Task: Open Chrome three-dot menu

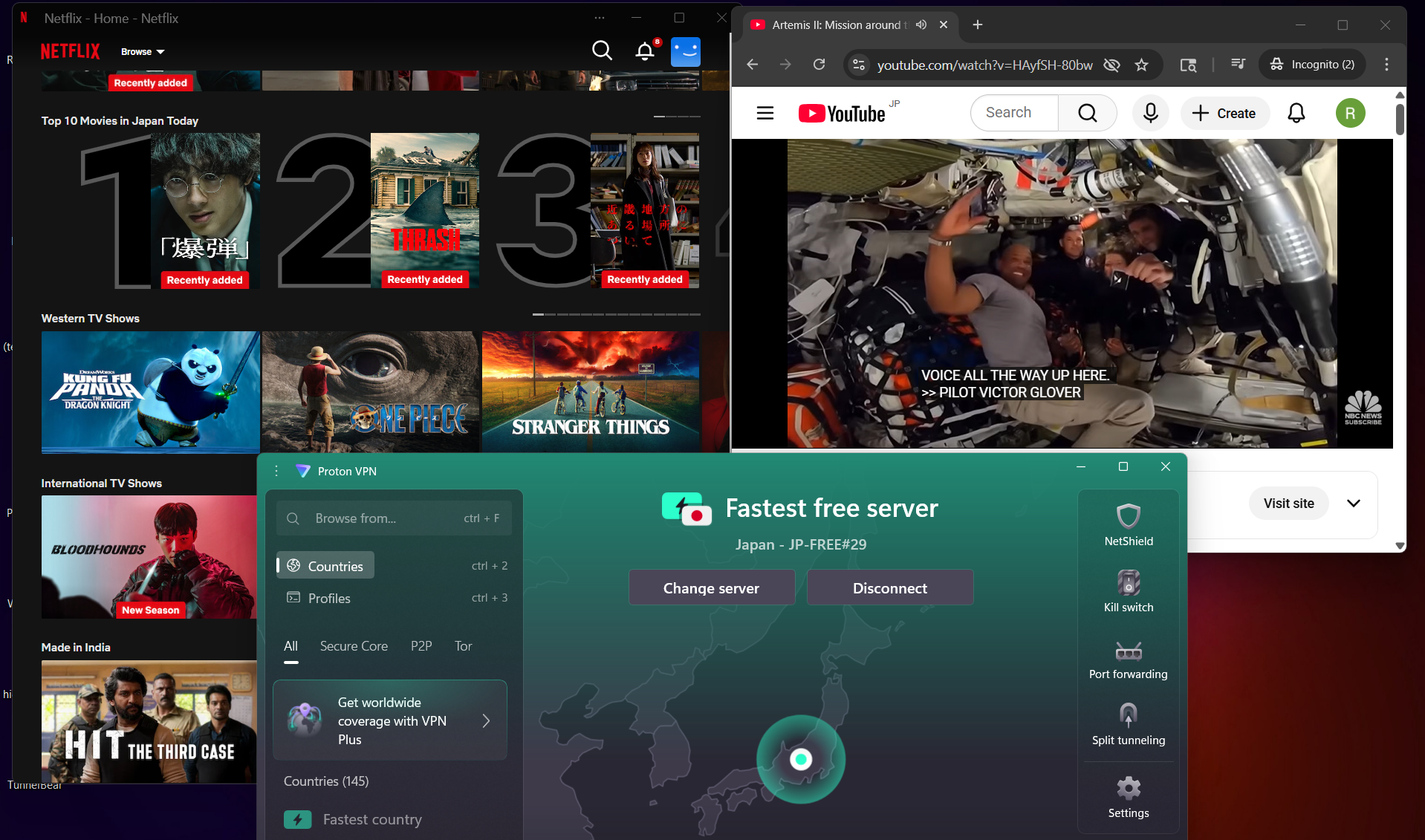Action: point(1386,65)
